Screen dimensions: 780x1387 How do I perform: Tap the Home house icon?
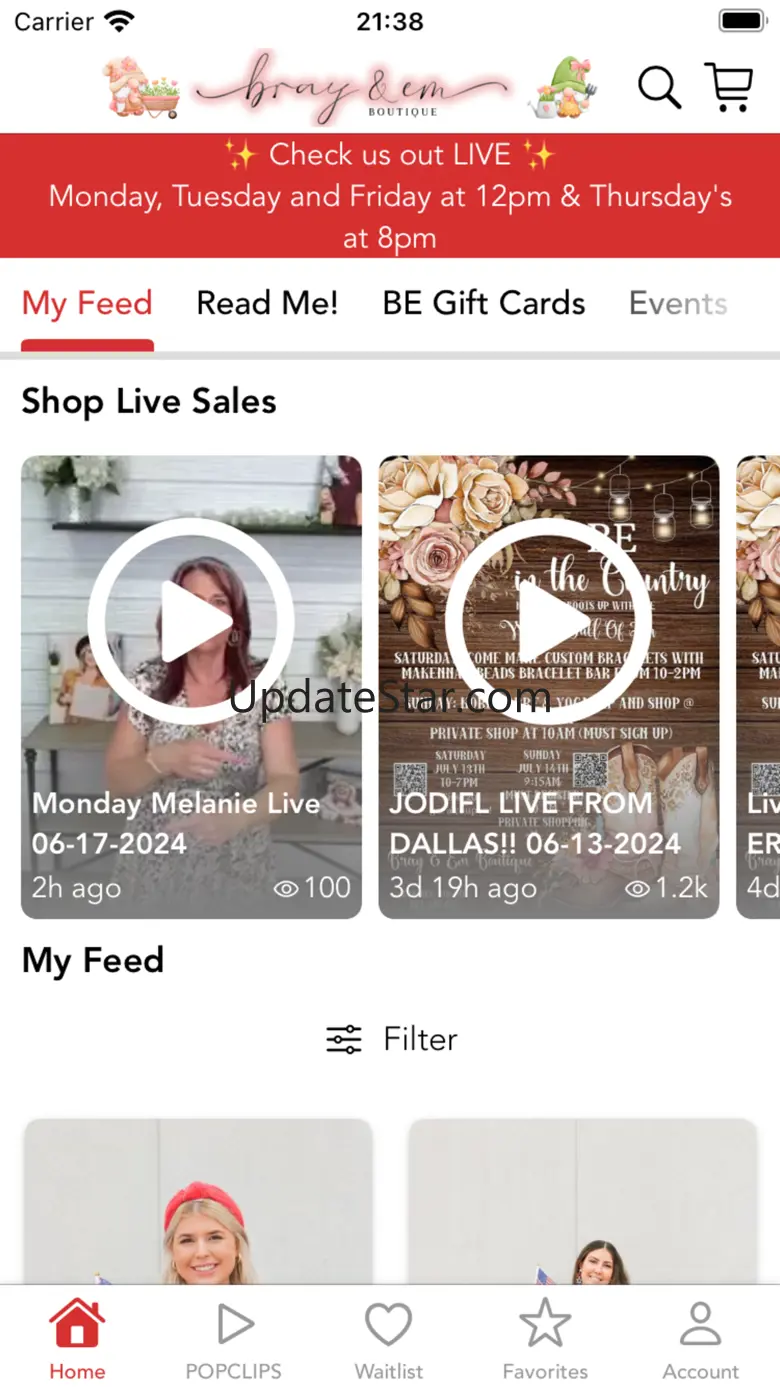click(77, 1325)
